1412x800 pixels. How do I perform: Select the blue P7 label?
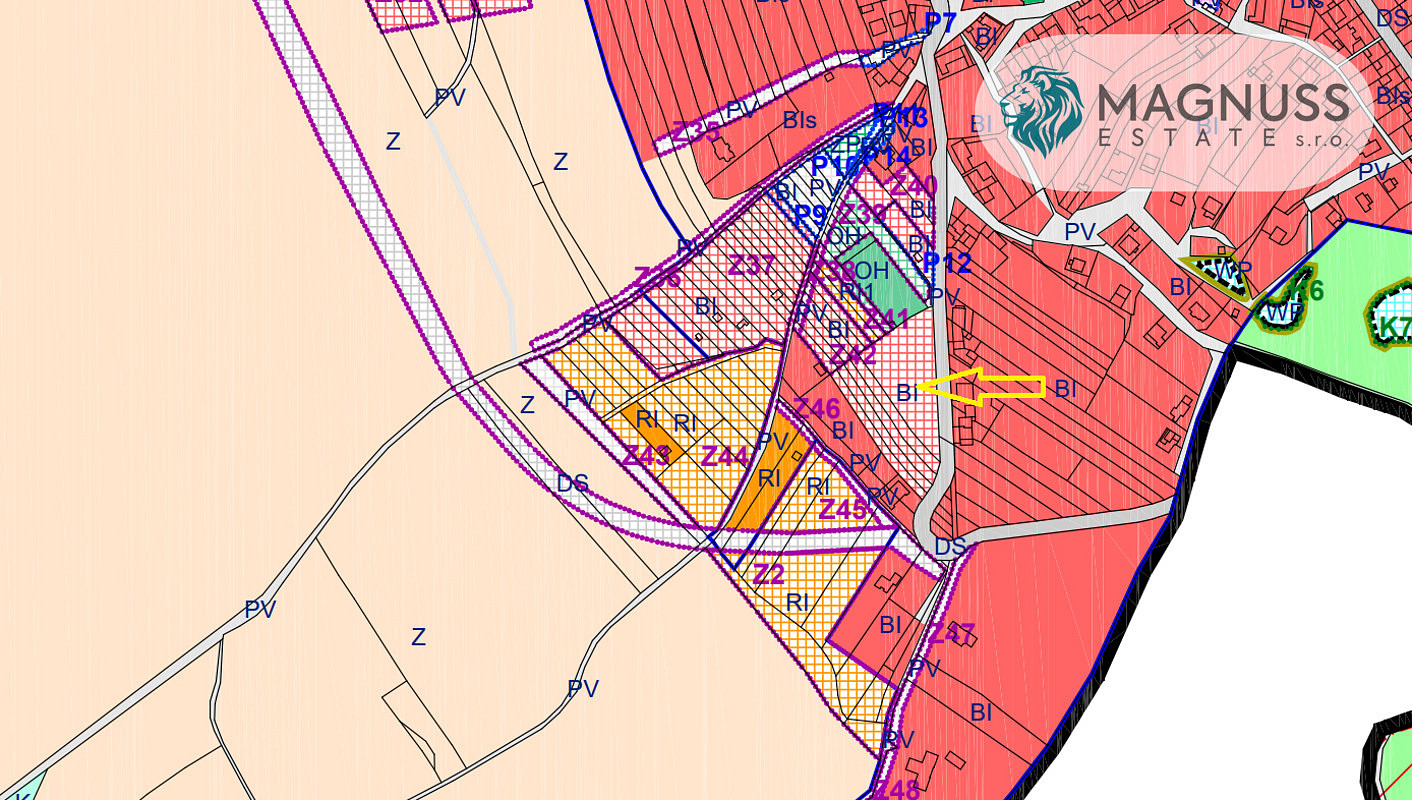click(940, 24)
